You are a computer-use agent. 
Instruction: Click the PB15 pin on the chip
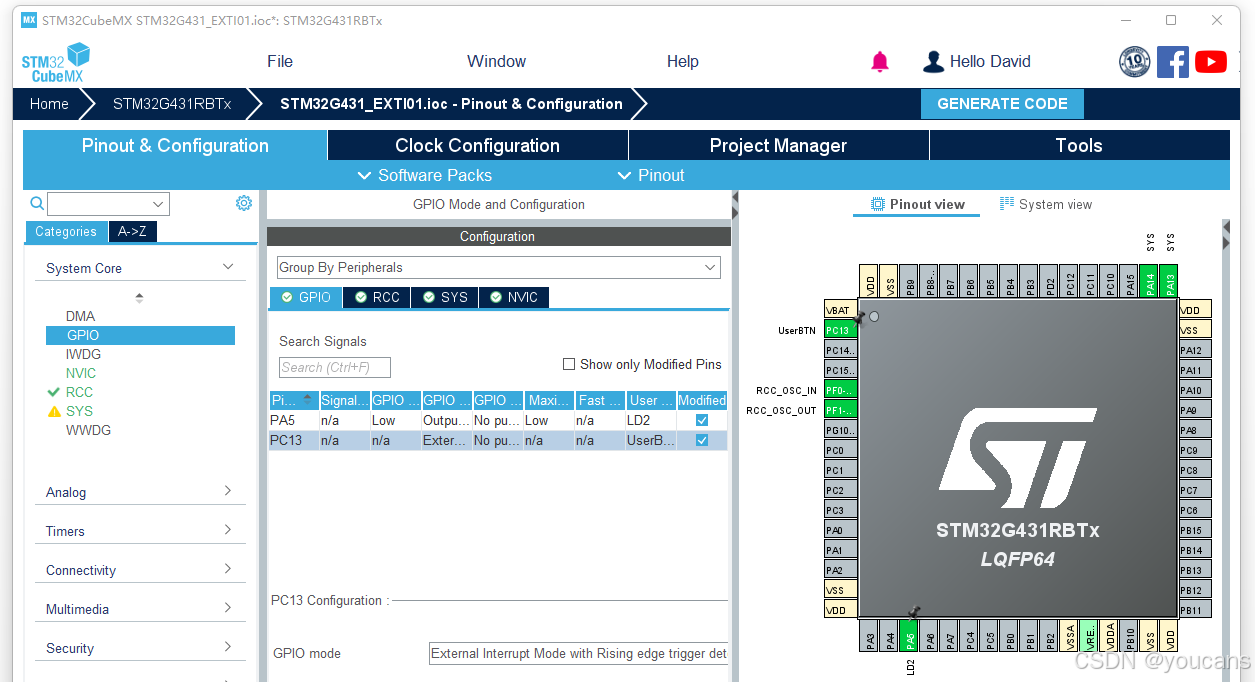(1193, 530)
